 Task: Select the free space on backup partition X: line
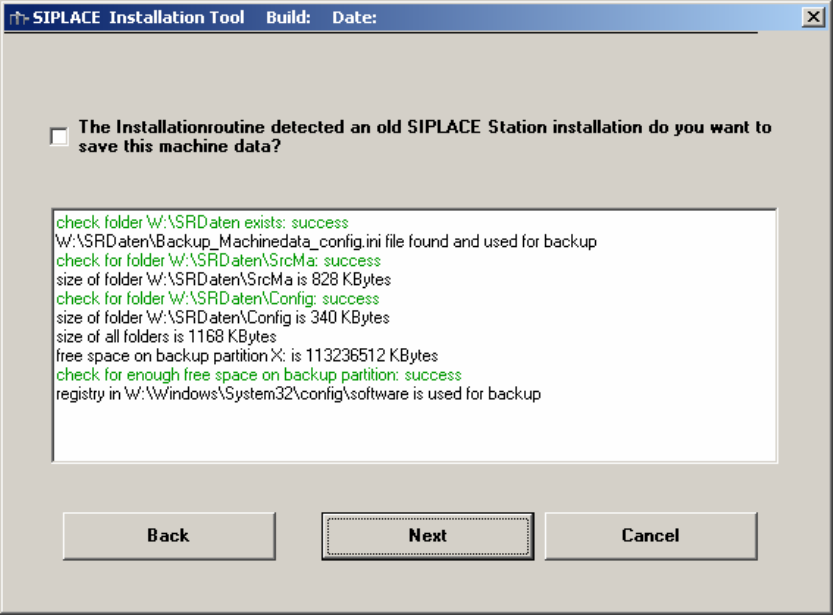[x=247, y=356]
